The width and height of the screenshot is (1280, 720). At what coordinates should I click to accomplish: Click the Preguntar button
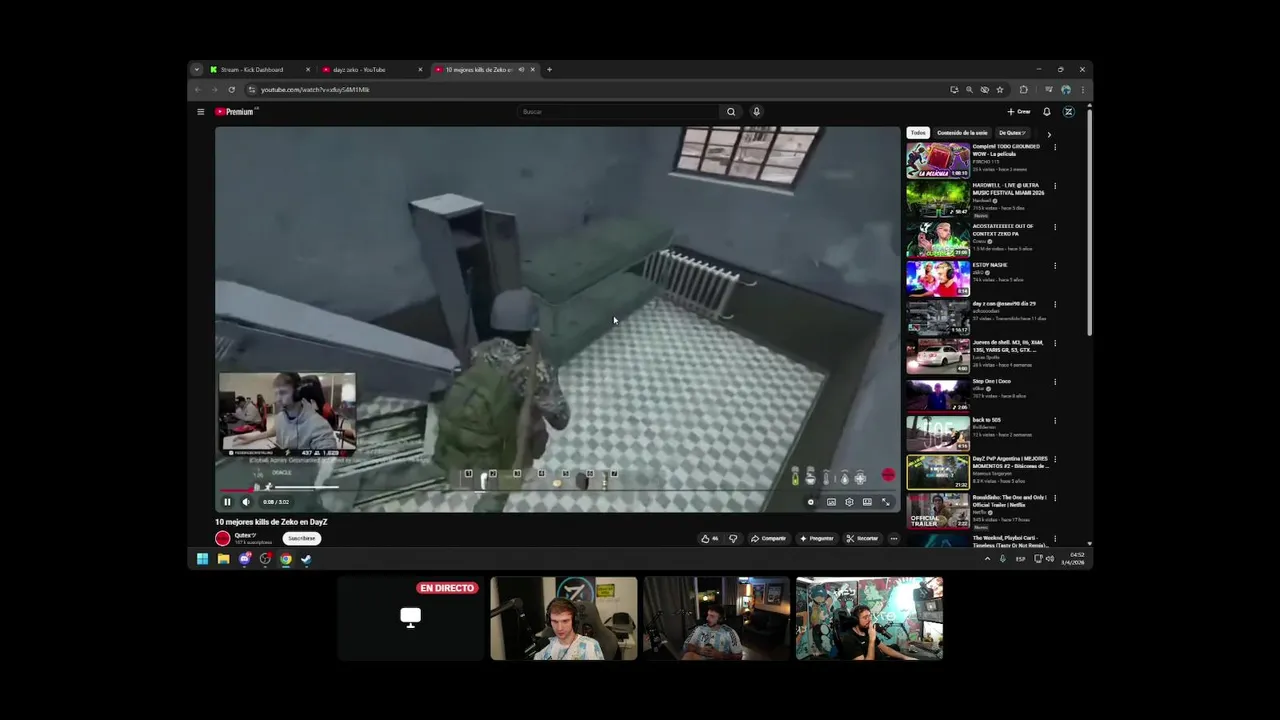[x=816, y=538]
